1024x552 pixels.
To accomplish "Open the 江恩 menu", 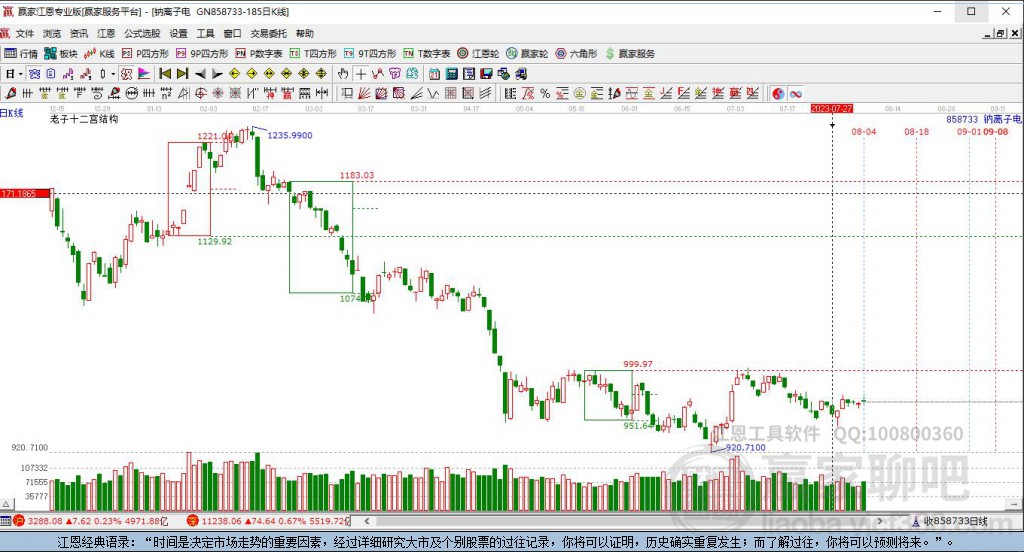I will pyautogui.click(x=106, y=33).
